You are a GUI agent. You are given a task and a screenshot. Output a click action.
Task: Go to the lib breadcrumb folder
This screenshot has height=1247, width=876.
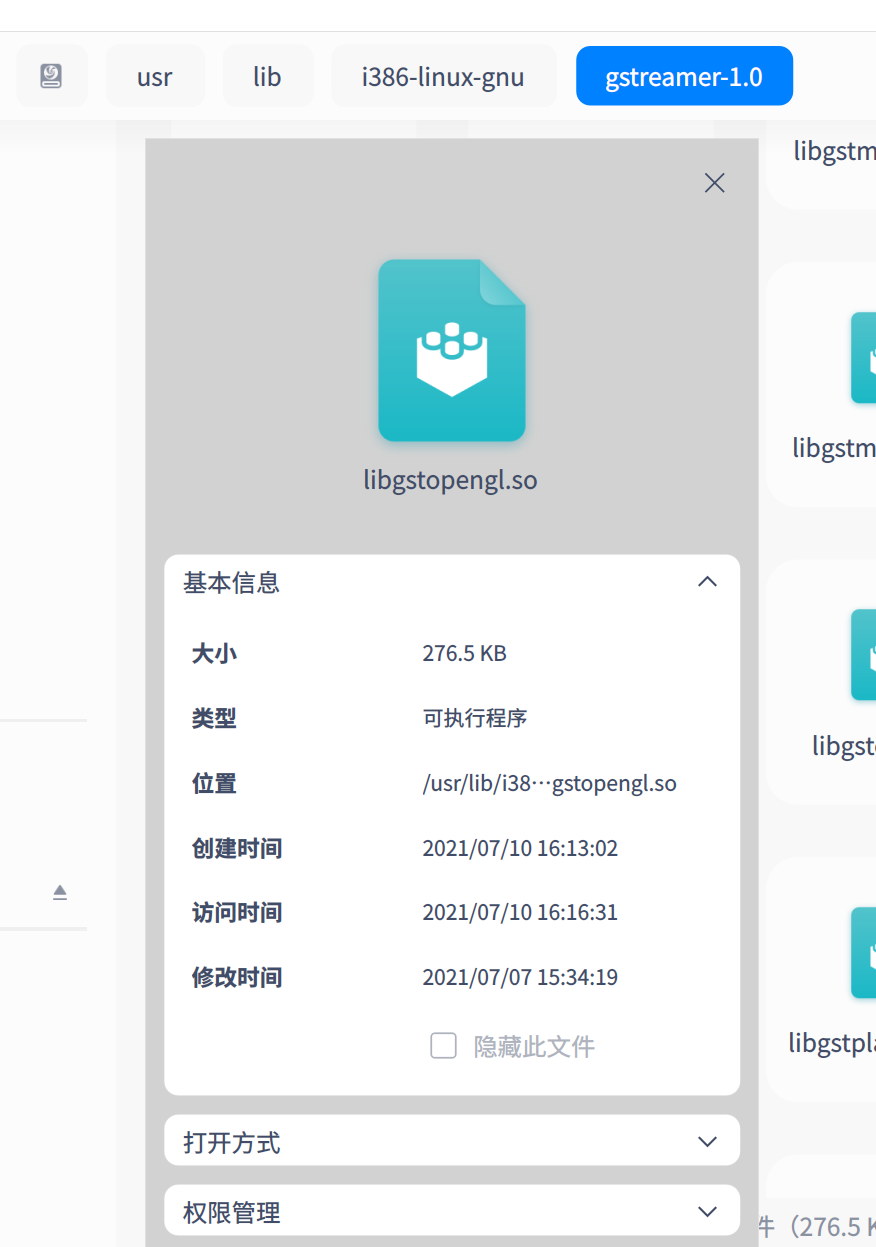click(267, 76)
